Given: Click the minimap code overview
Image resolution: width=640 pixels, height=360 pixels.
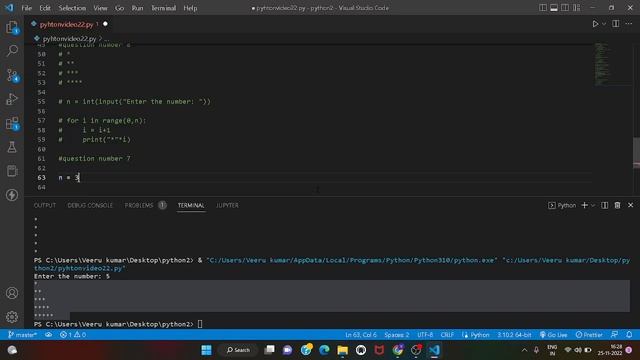Looking at the screenshot, I should pos(602,64).
